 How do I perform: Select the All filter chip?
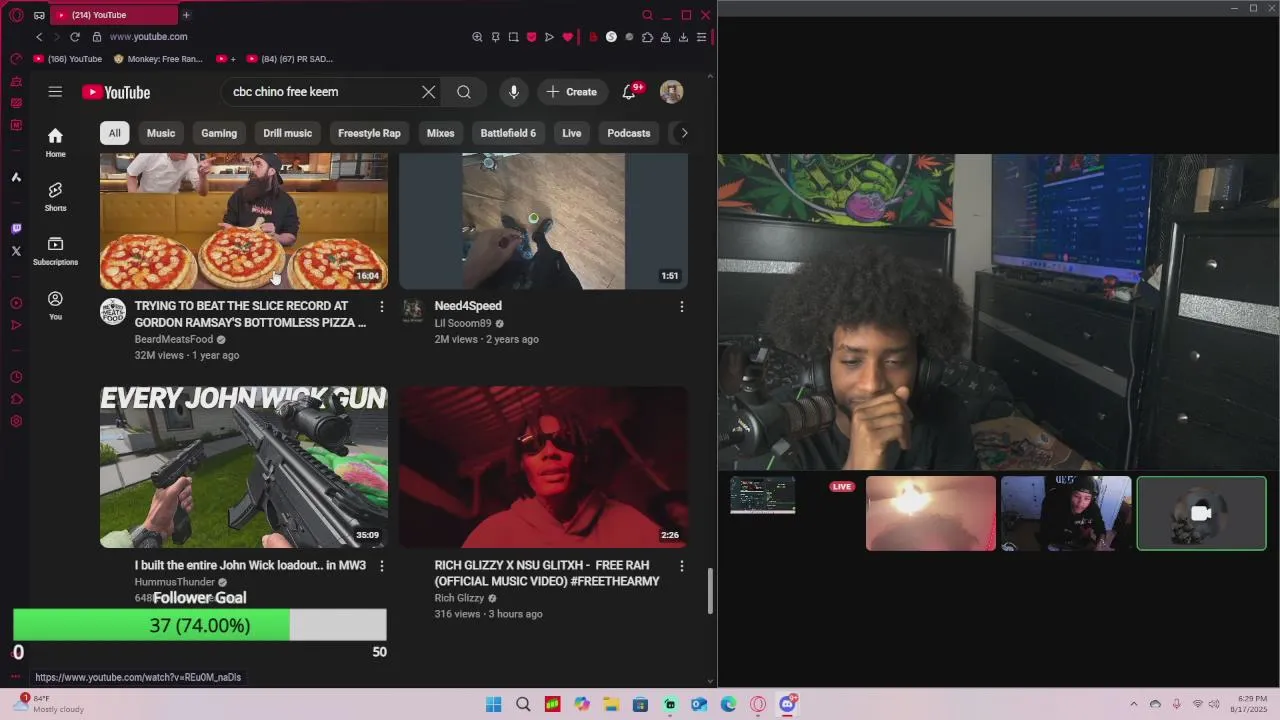point(114,133)
